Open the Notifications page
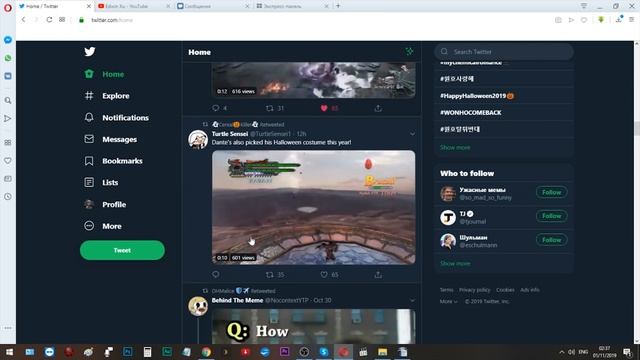640x360 pixels. 116,118
